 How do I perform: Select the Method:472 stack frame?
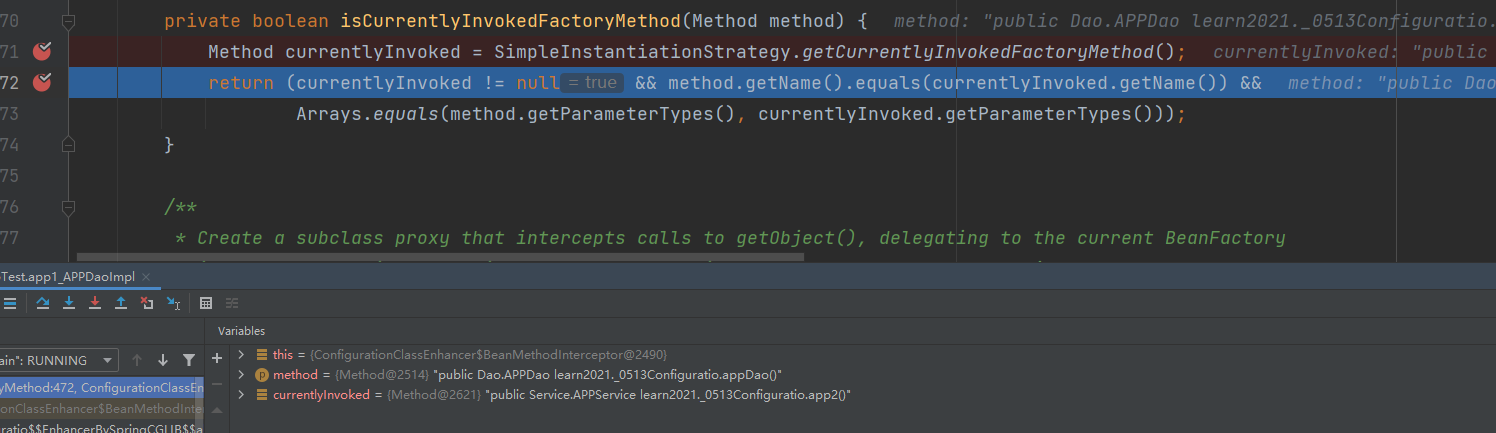tap(100, 388)
